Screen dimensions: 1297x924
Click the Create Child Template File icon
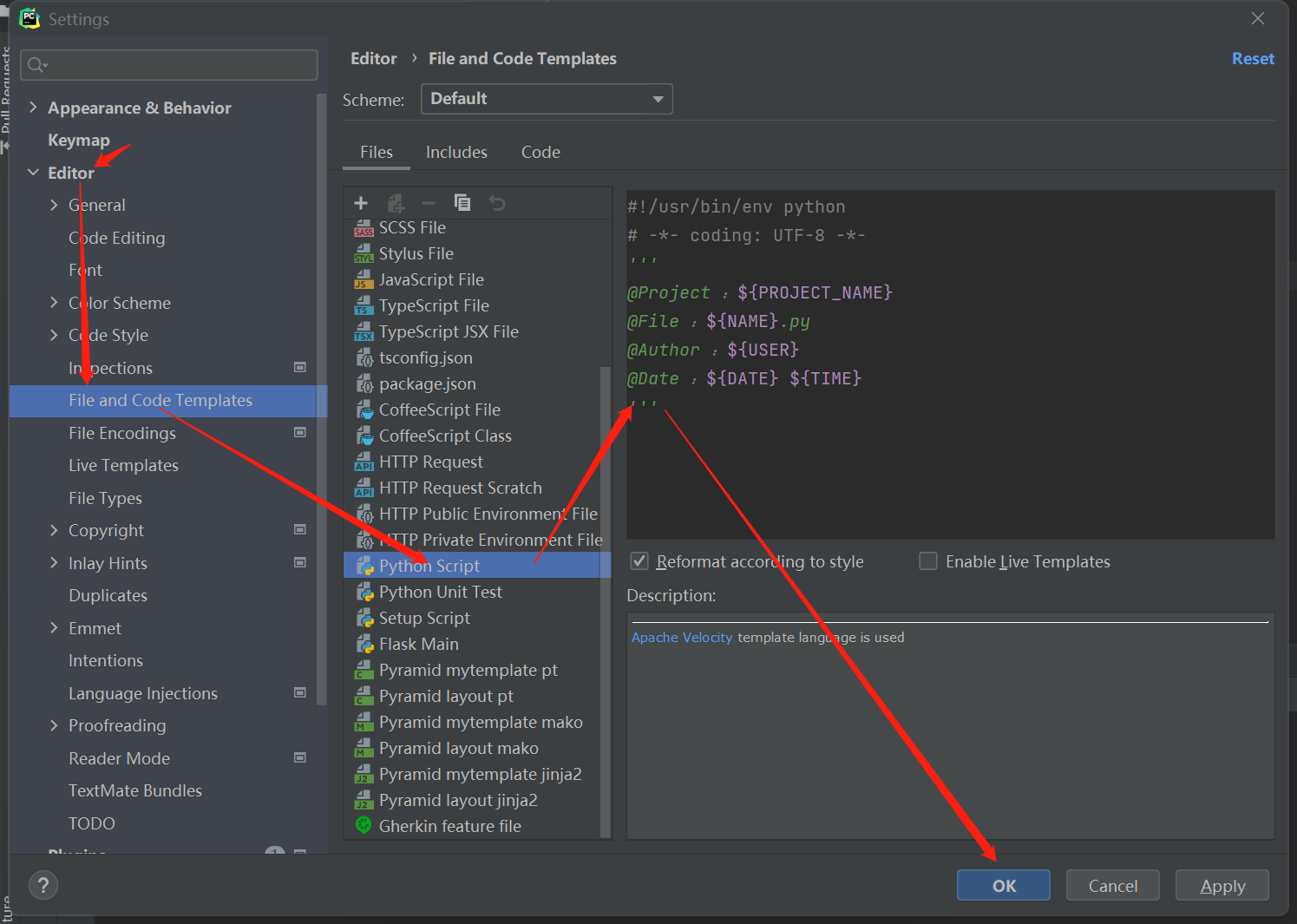click(396, 203)
